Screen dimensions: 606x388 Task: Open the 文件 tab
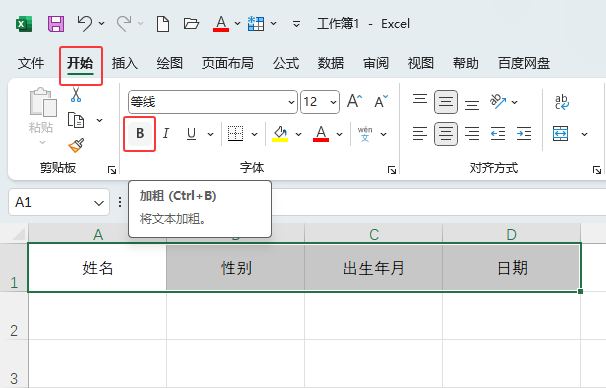[31, 63]
